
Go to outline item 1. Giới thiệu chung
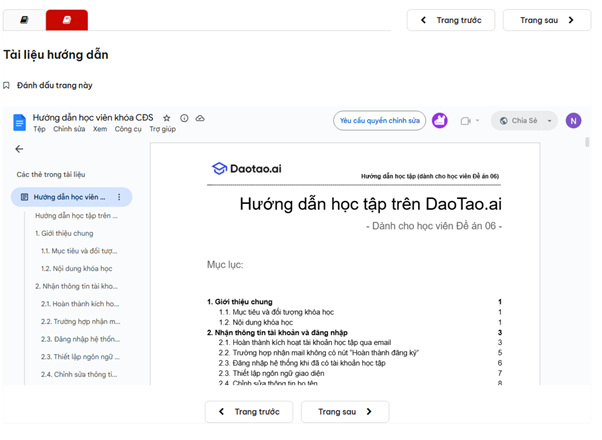click(x=64, y=233)
